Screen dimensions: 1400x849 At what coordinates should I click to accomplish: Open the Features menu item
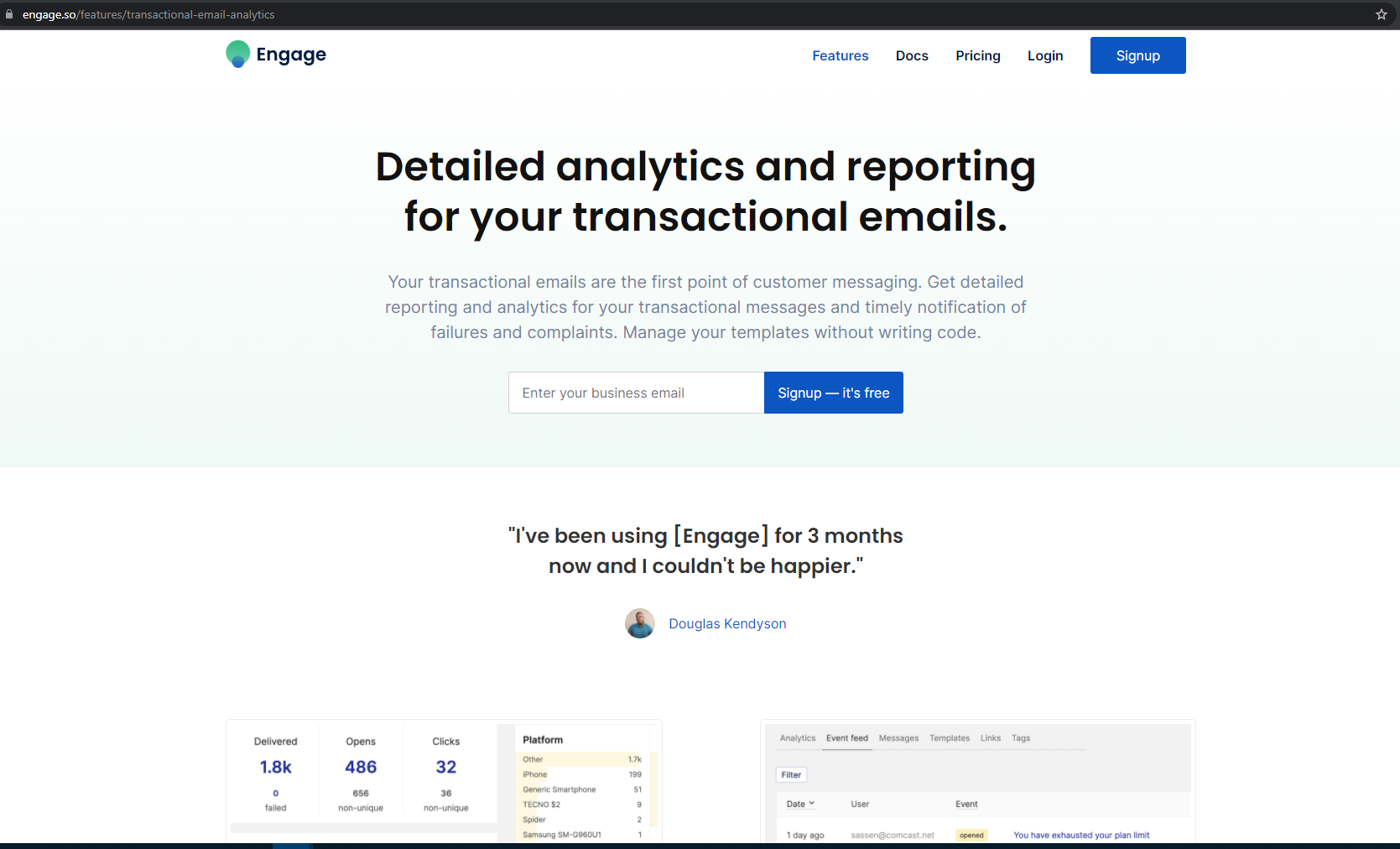coord(840,55)
